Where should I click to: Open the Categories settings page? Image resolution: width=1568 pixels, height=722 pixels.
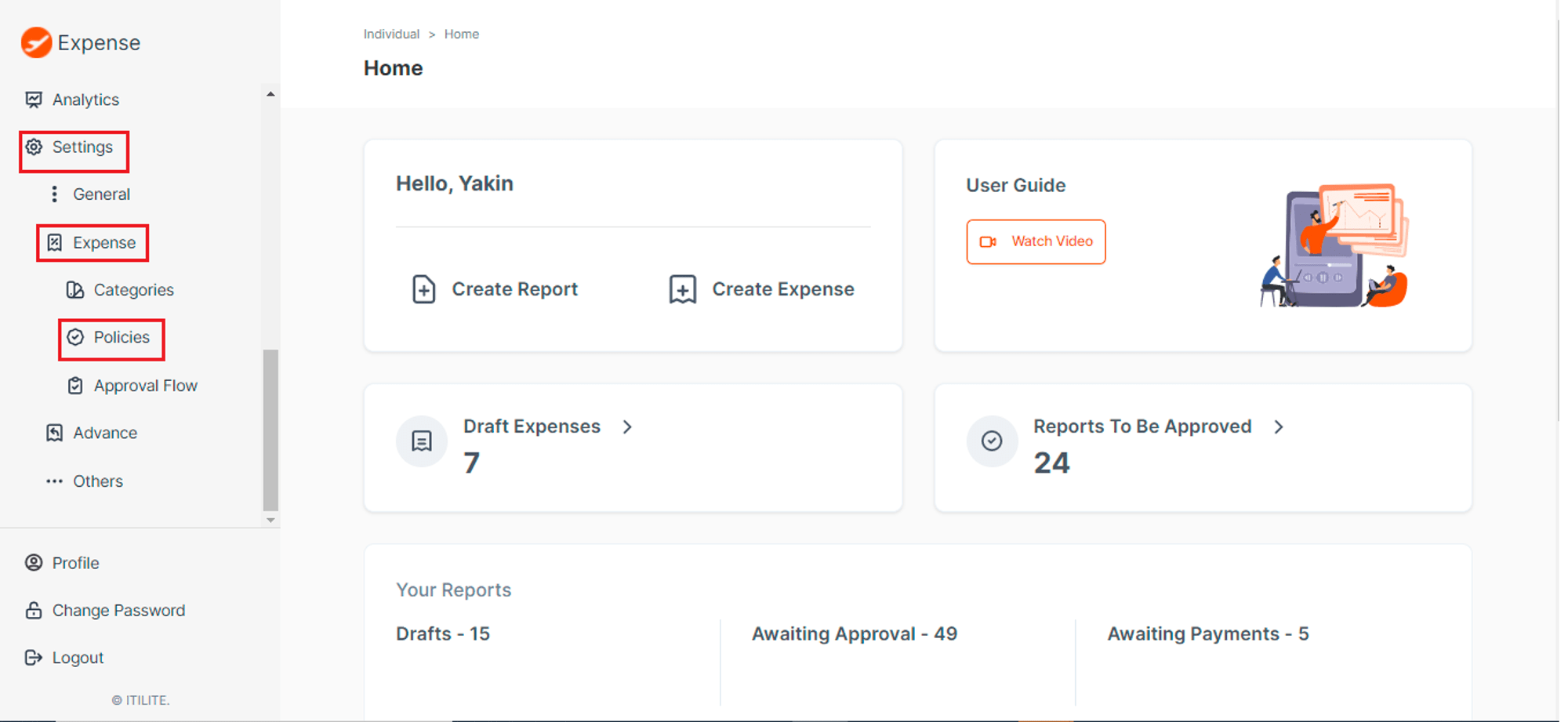134,290
